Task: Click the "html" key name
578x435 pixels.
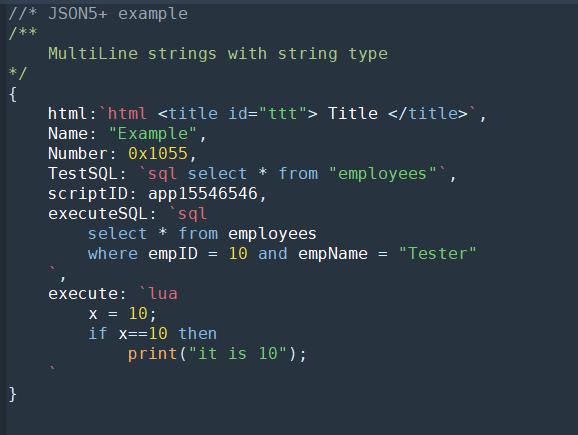Action: click(x=67, y=114)
